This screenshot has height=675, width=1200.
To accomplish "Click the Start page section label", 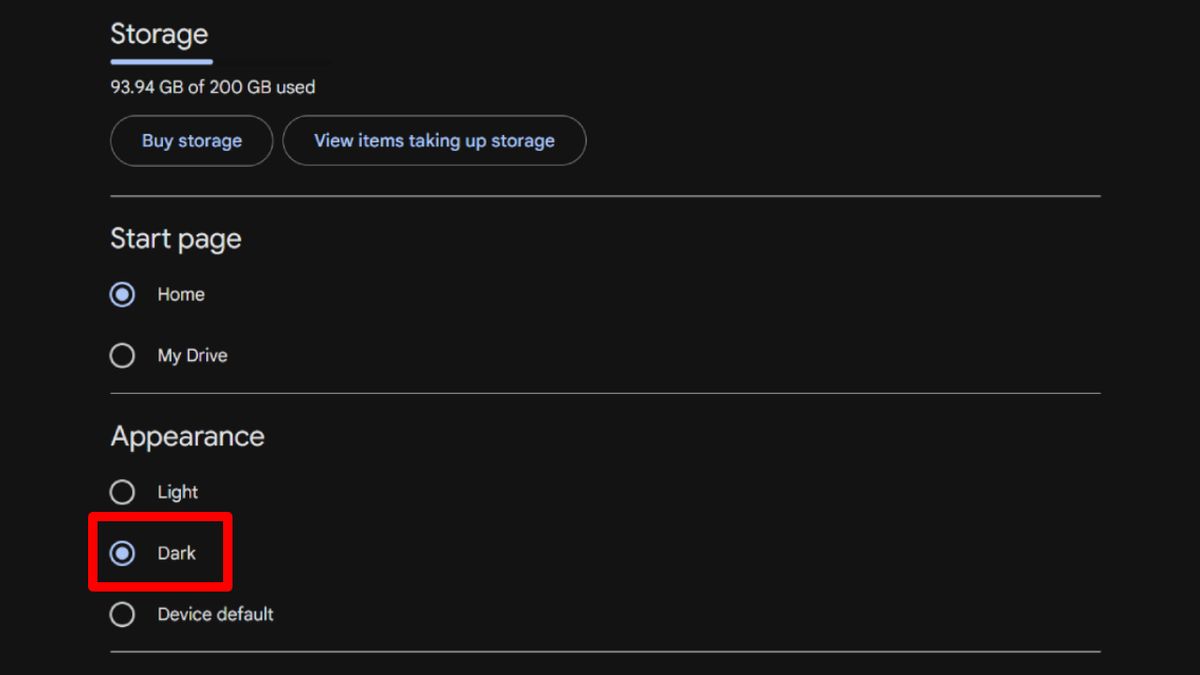I will [x=175, y=239].
